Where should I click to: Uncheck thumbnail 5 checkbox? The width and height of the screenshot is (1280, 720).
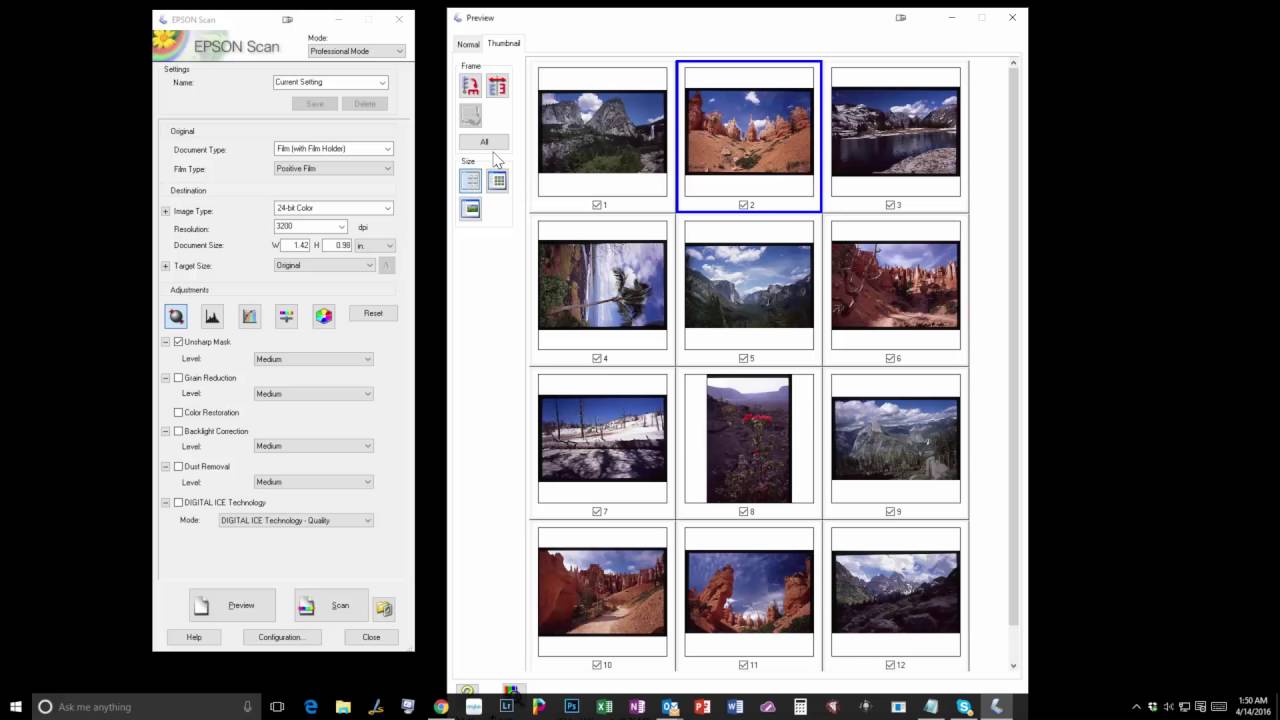(743, 358)
